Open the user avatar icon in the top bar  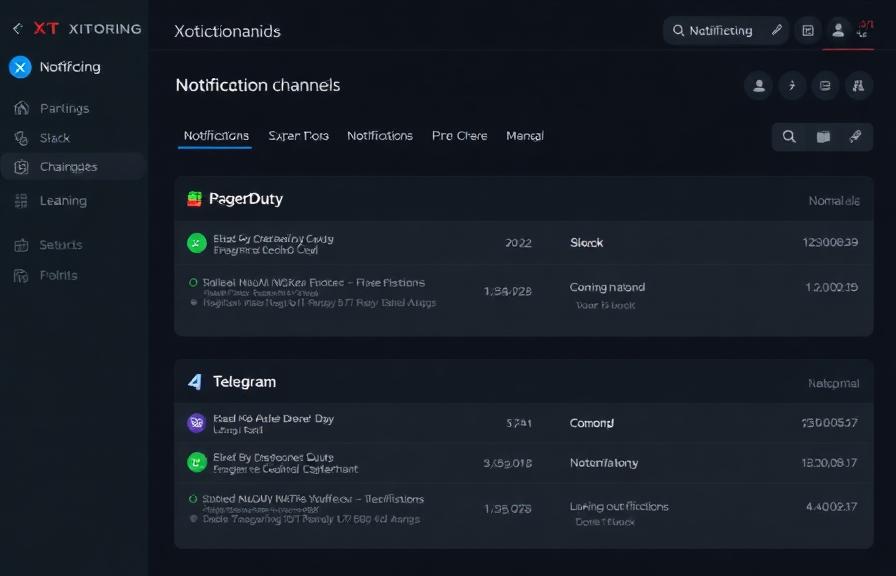(838, 30)
